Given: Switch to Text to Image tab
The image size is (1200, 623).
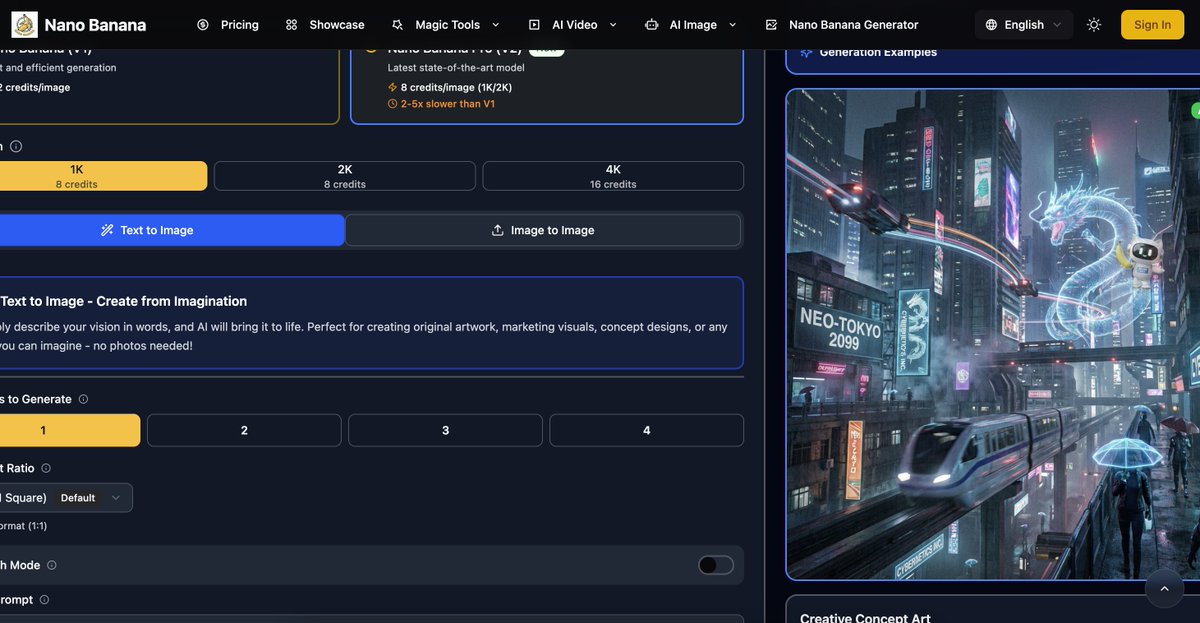Looking at the screenshot, I should [170, 230].
